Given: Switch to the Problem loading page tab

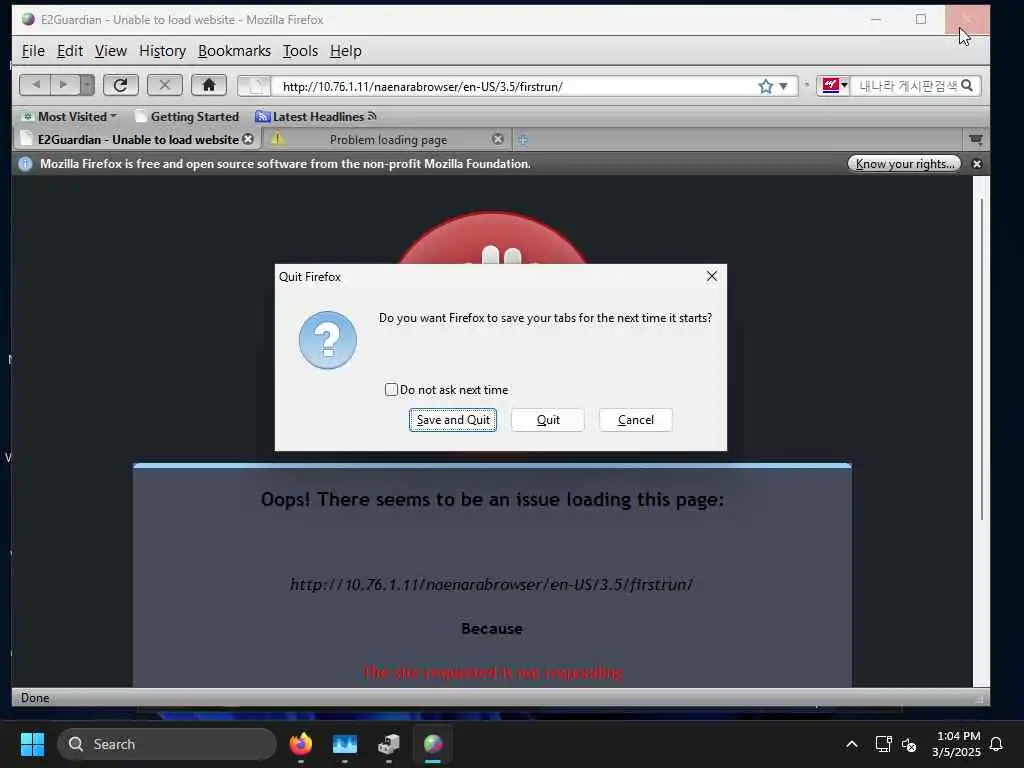Looking at the screenshot, I should [x=388, y=139].
